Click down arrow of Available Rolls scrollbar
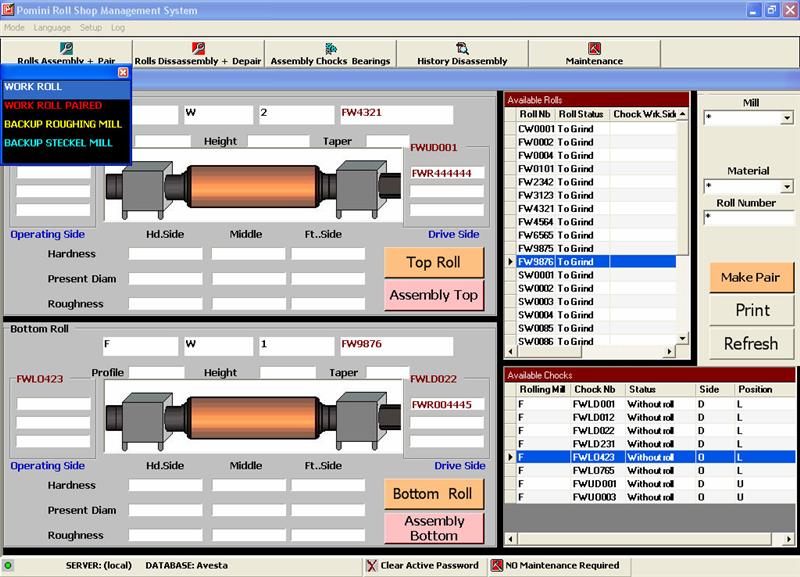This screenshot has height=577, width=800. pyautogui.click(x=683, y=339)
